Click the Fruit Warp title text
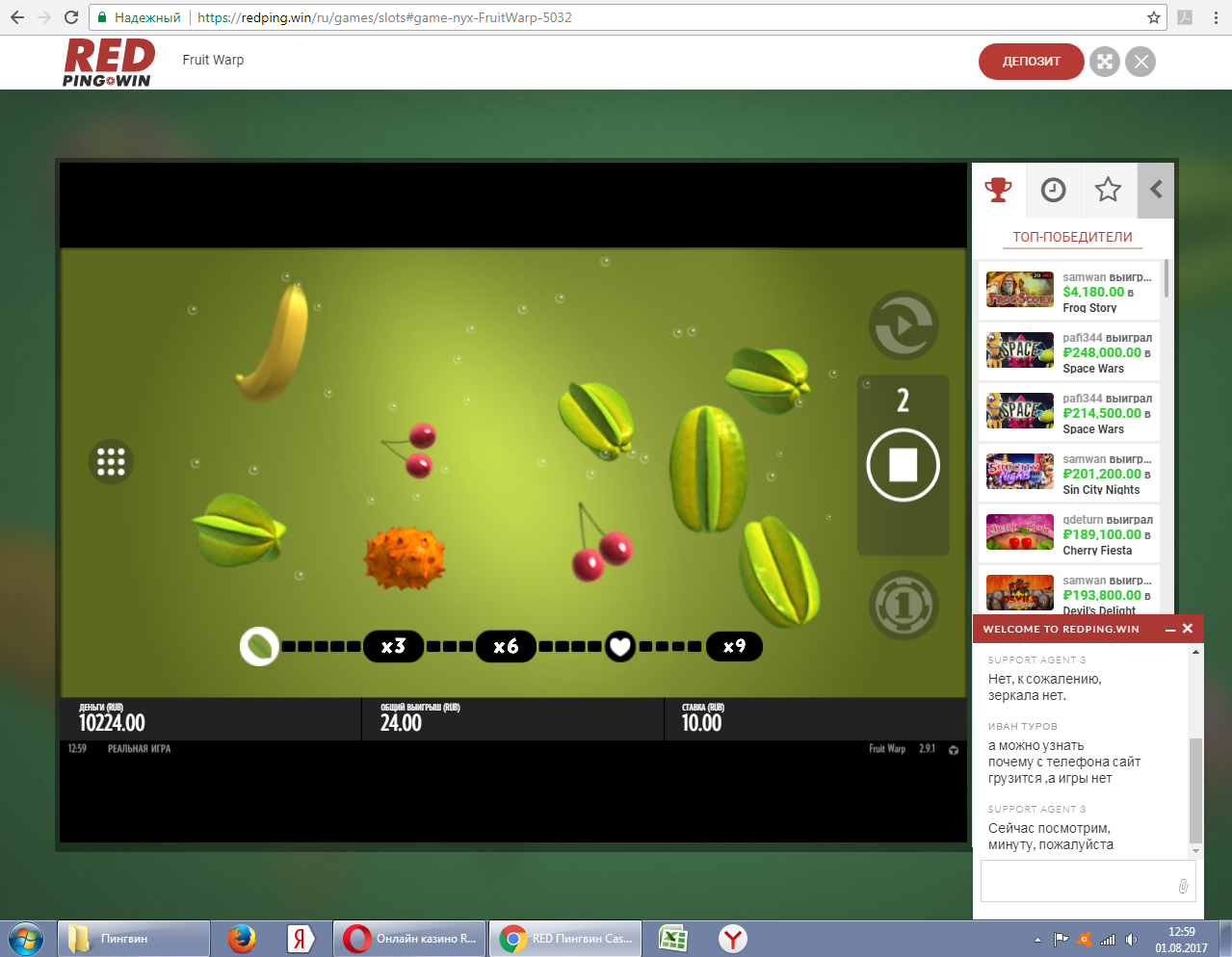Screen dimensions: 1232x957 click(x=213, y=60)
